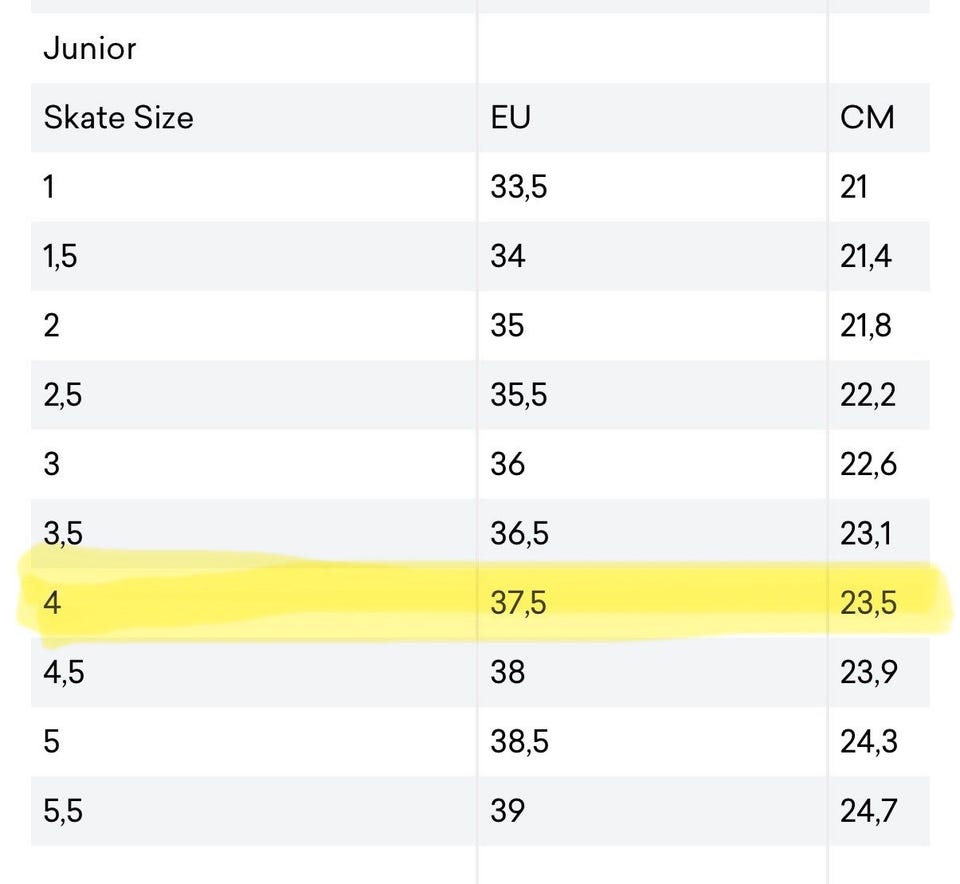Click the CM column header
This screenshot has height=884, width=960.
[x=867, y=118]
